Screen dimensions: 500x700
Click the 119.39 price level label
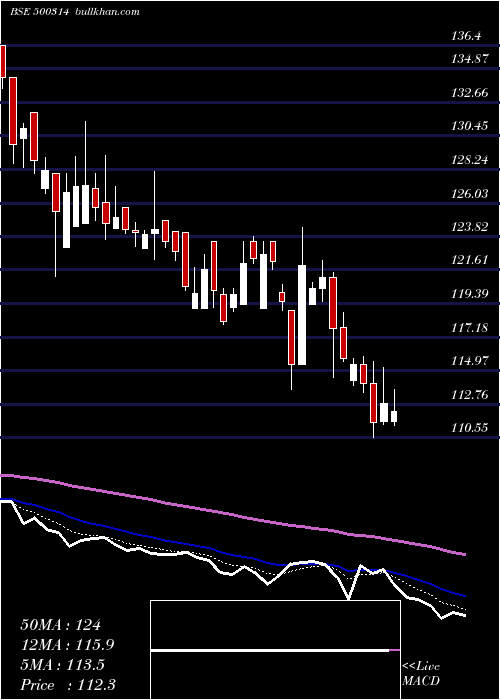(x=470, y=294)
